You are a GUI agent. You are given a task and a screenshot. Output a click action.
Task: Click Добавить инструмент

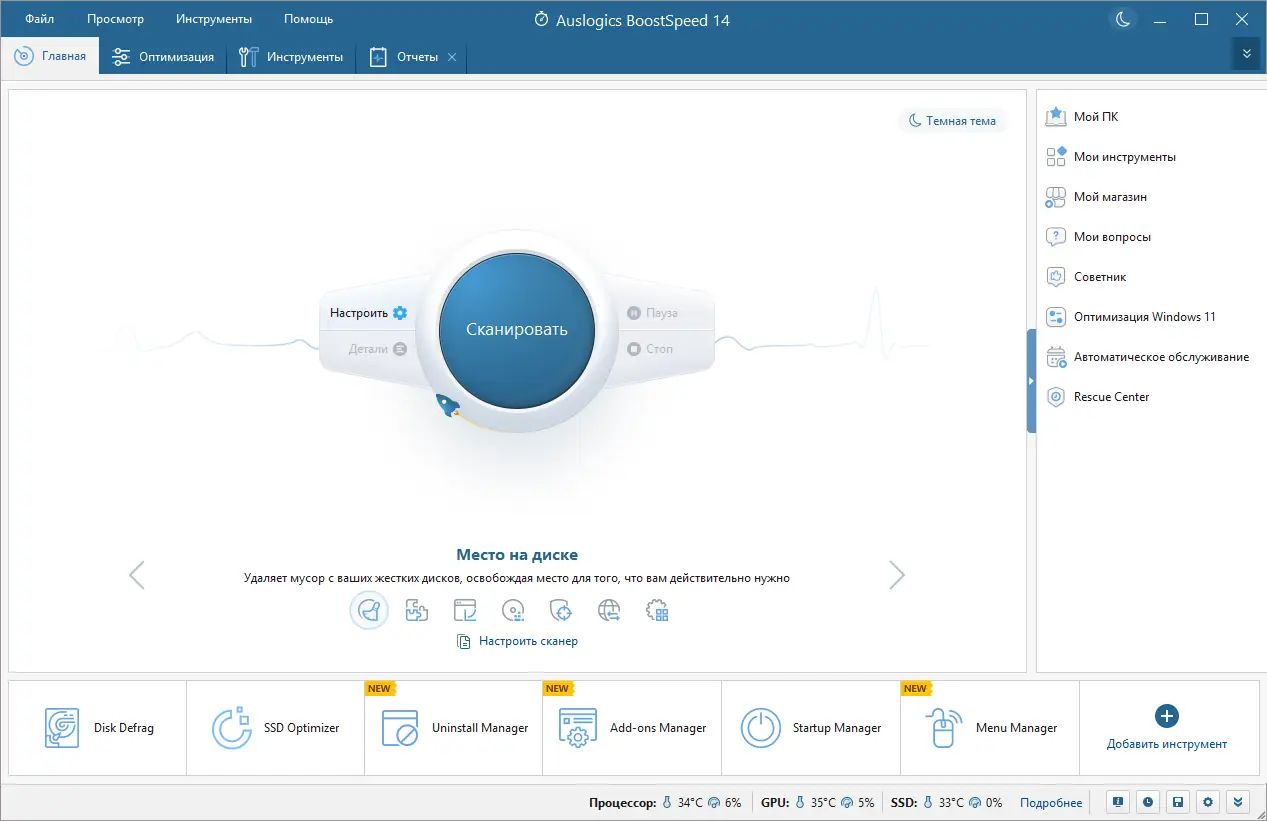1167,728
